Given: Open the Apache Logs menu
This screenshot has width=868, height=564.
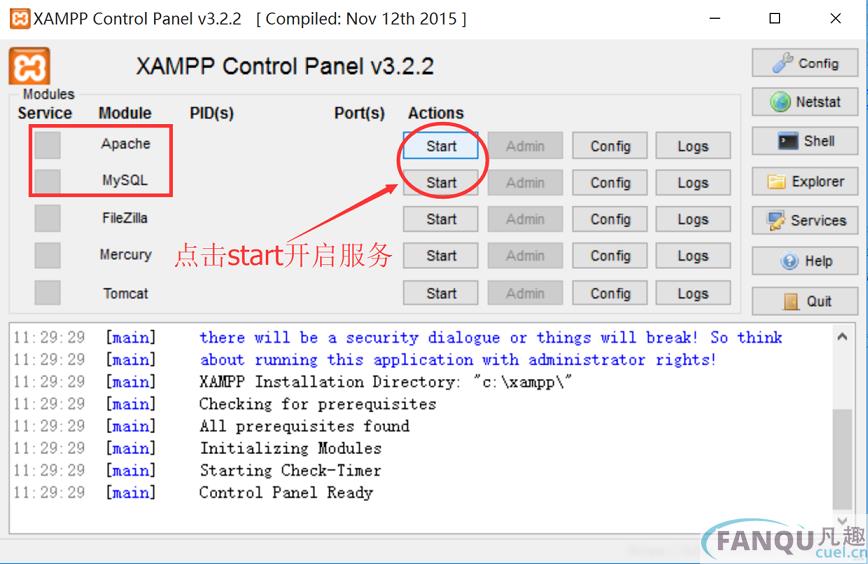Looking at the screenshot, I should tap(693, 146).
